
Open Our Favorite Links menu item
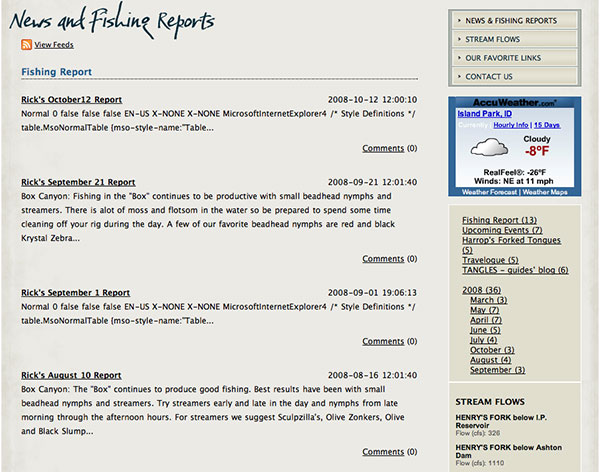point(515,58)
